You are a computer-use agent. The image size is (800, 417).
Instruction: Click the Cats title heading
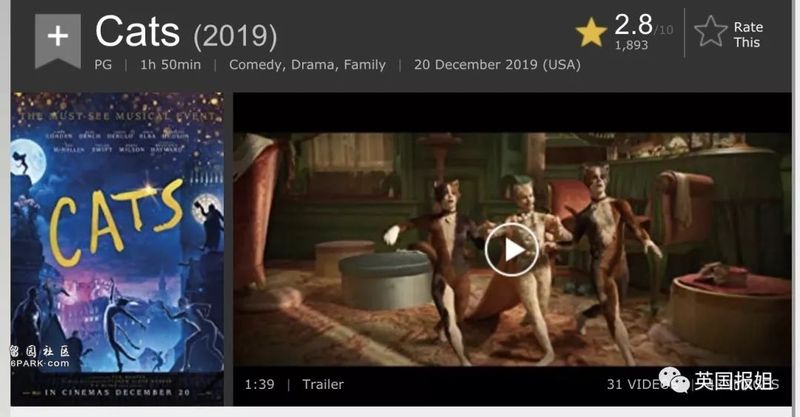138,32
